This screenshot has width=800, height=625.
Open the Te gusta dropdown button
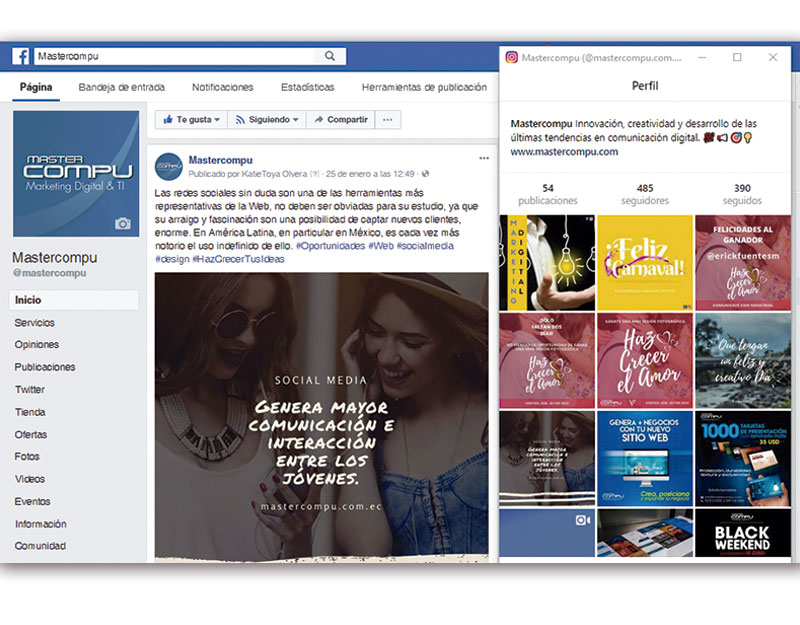tap(191, 120)
